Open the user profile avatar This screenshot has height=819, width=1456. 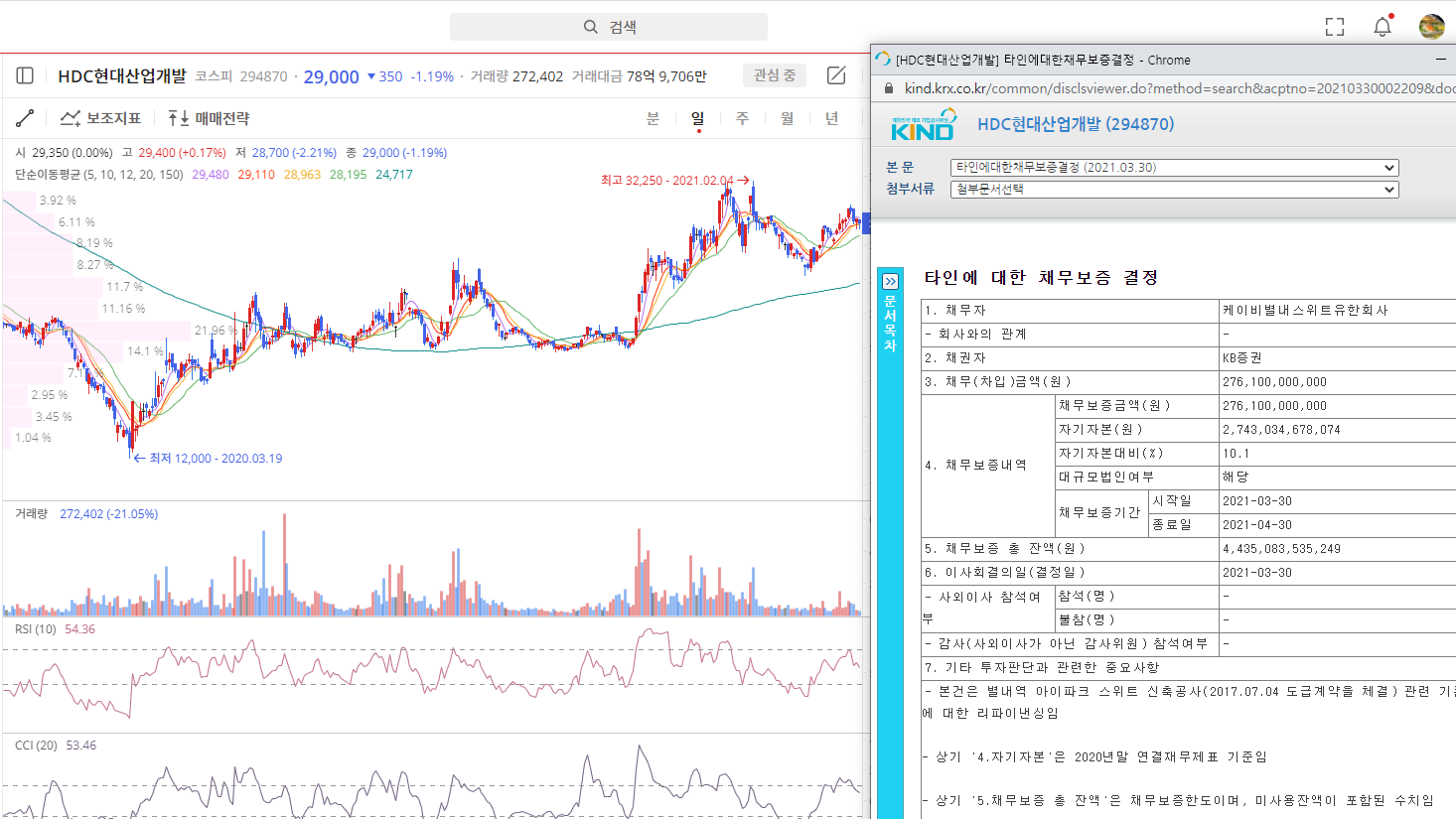pos(1431,27)
